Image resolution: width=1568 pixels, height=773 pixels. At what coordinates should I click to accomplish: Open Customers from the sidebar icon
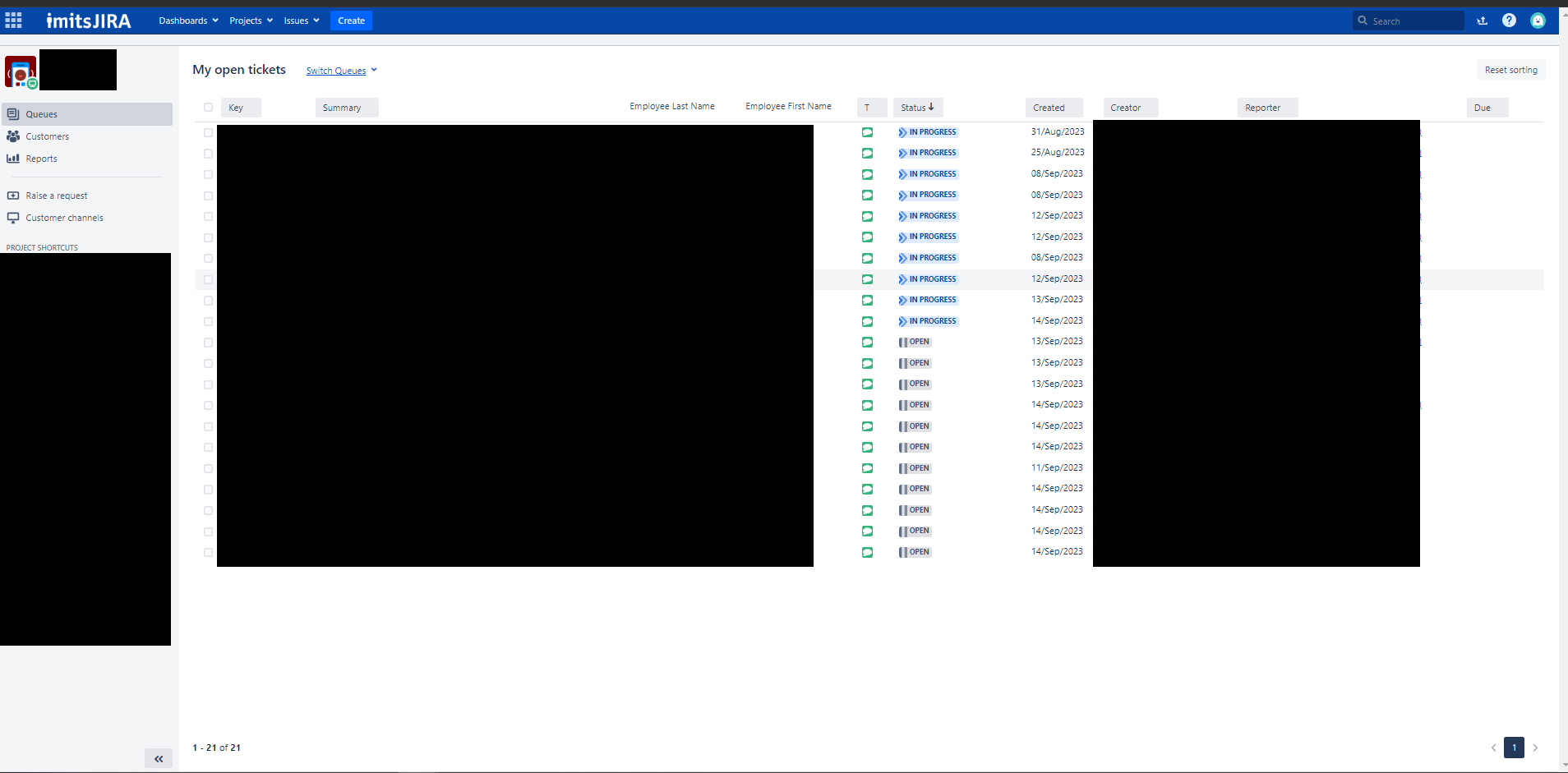pos(13,136)
